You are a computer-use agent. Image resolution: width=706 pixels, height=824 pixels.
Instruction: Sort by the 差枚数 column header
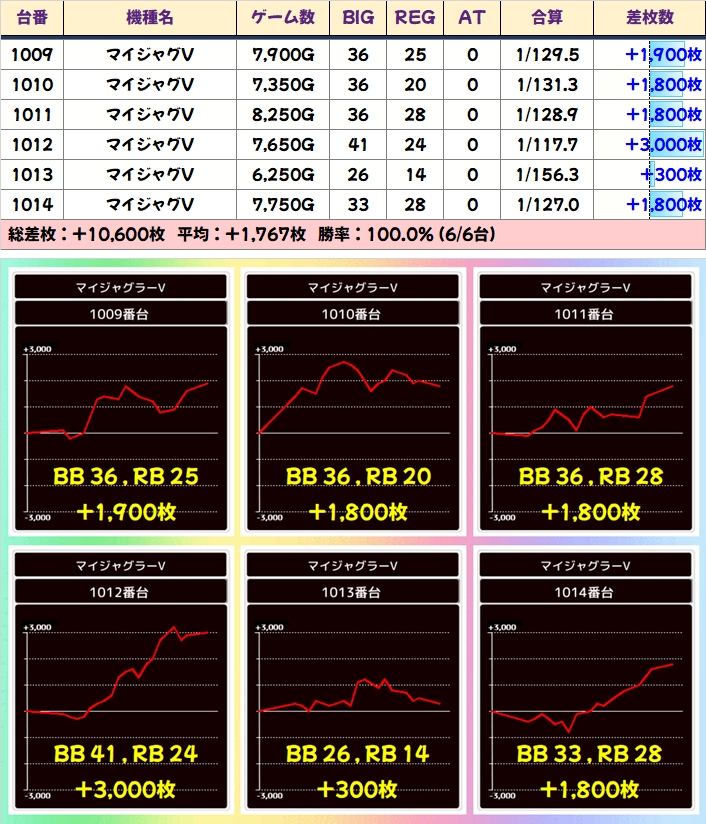coord(649,18)
